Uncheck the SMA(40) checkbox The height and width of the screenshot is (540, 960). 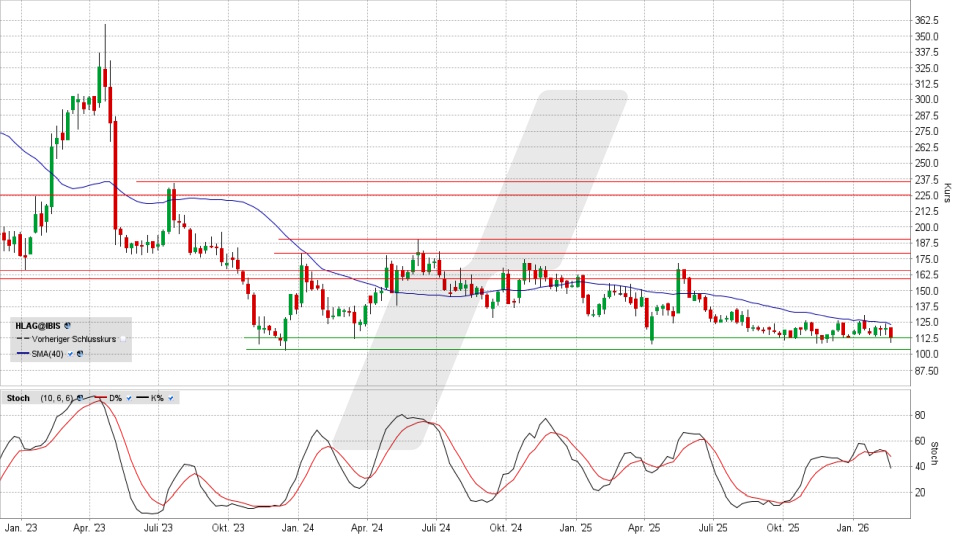[70, 354]
